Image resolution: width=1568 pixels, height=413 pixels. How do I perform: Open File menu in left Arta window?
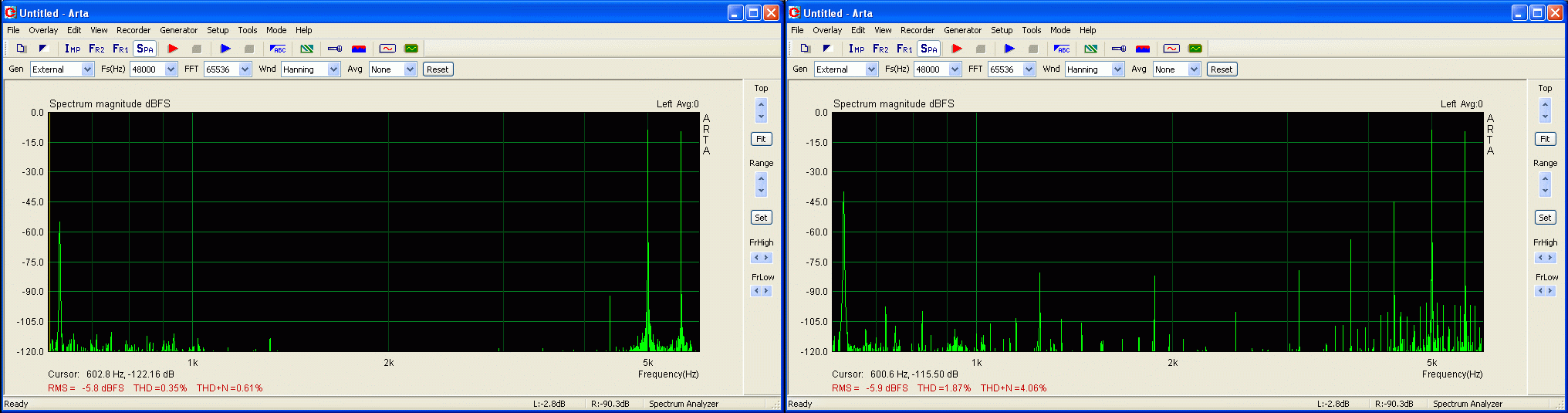(13, 30)
